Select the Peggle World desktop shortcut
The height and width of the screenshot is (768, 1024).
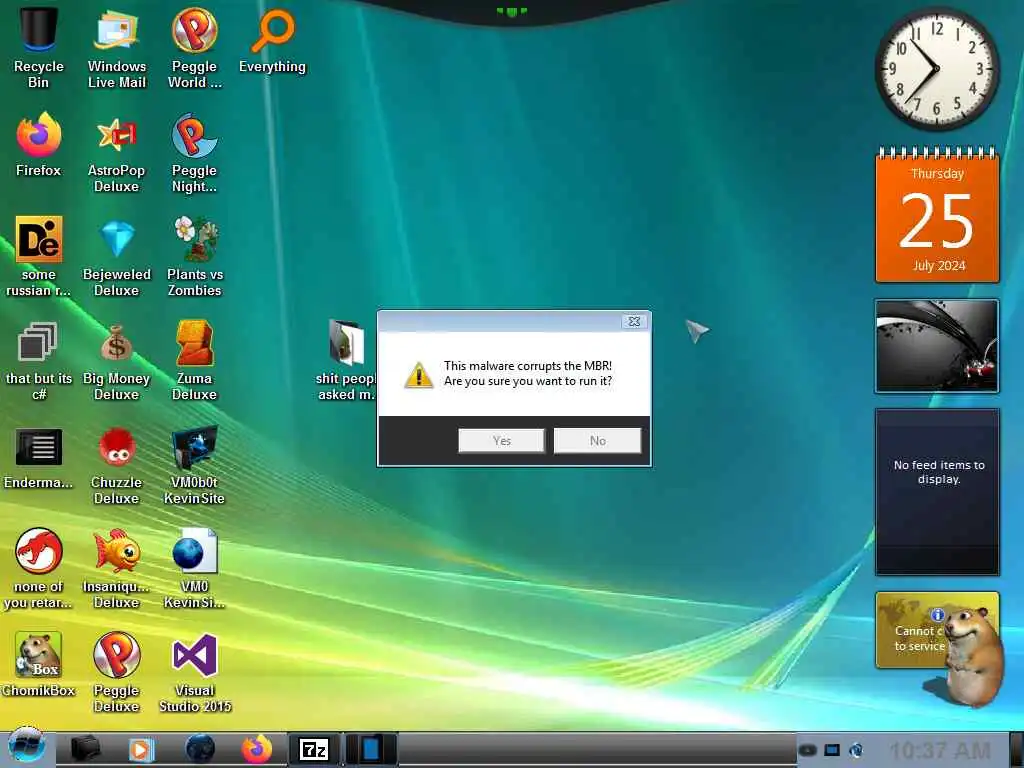point(195,47)
